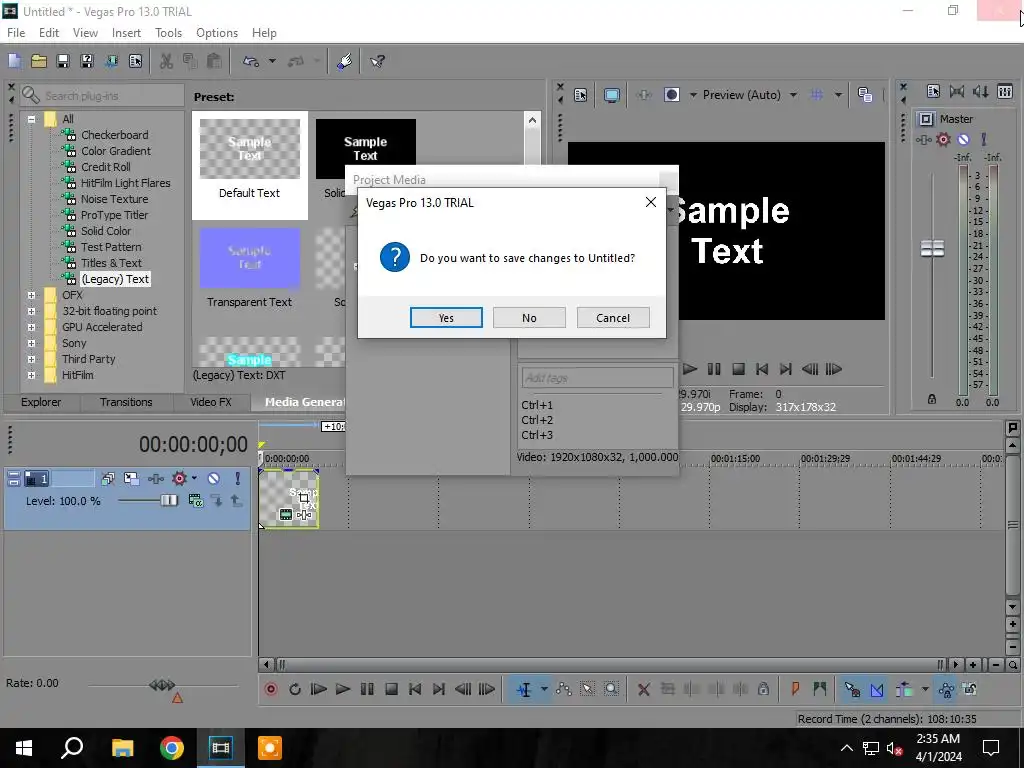Open Sony Vegas from the Windows taskbar
This screenshot has width=1024, height=768.
click(221, 748)
